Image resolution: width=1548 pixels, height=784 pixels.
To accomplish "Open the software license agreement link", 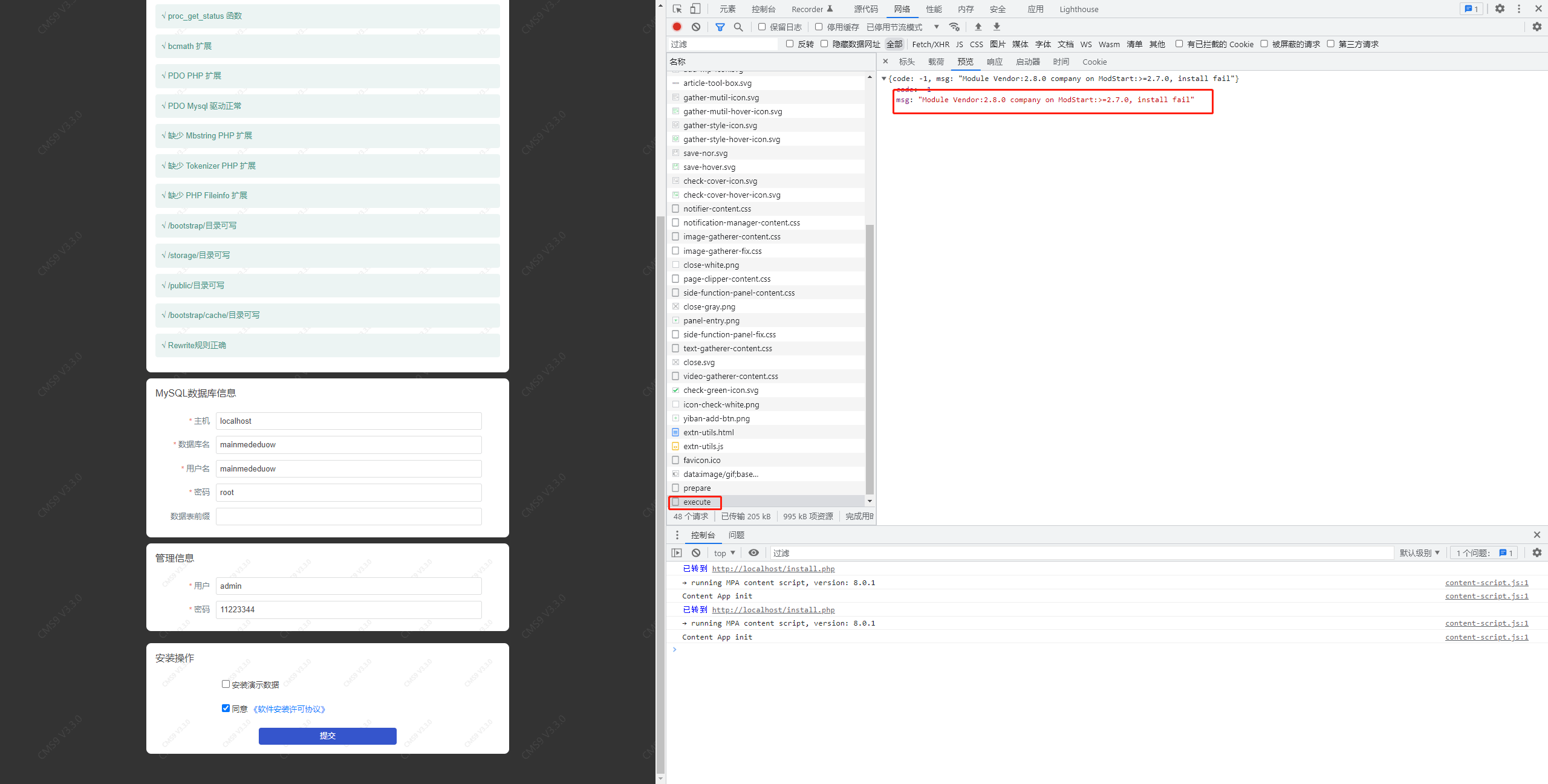I will point(290,709).
